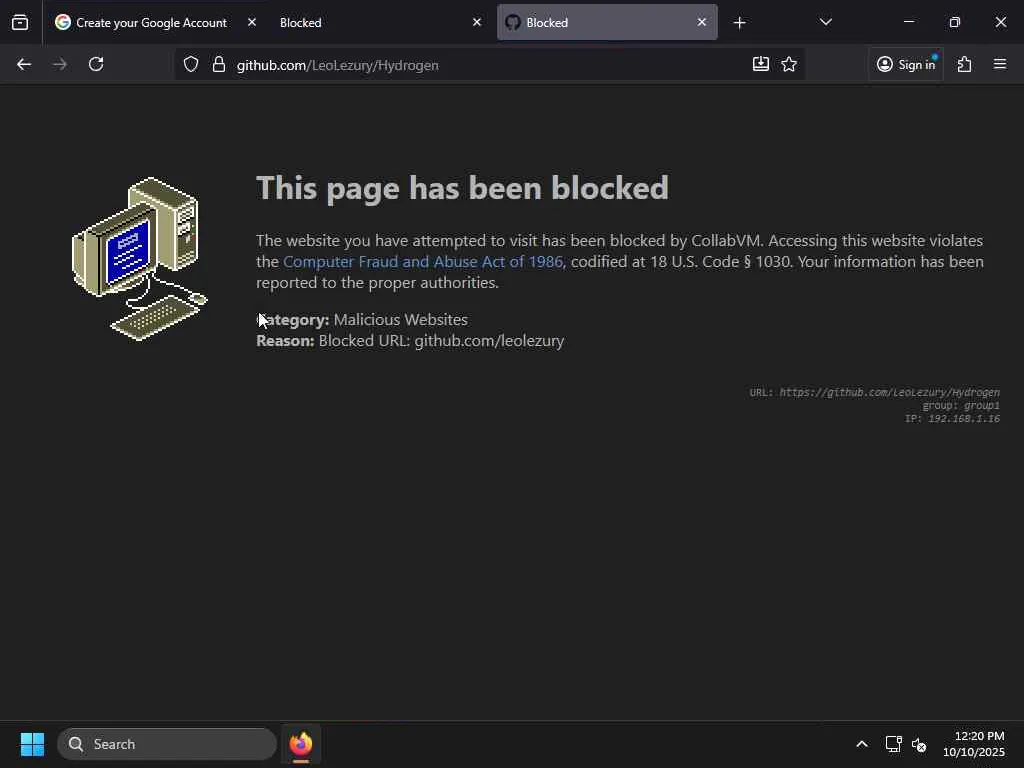Click the forward navigation arrow
Screen dimensions: 1024x768
pos(60,65)
